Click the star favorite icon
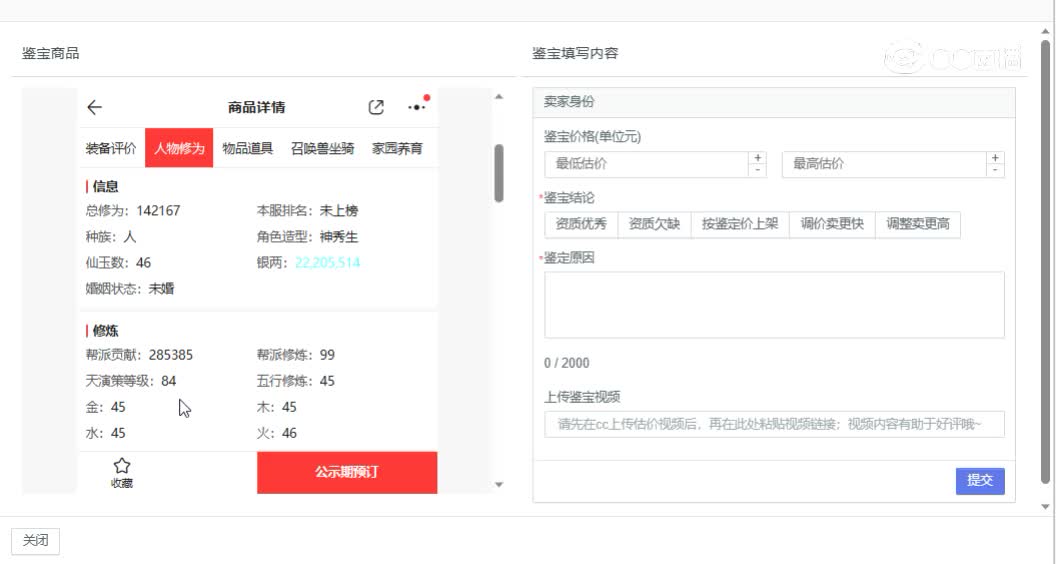This screenshot has width=1056, height=564. click(122, 466)
